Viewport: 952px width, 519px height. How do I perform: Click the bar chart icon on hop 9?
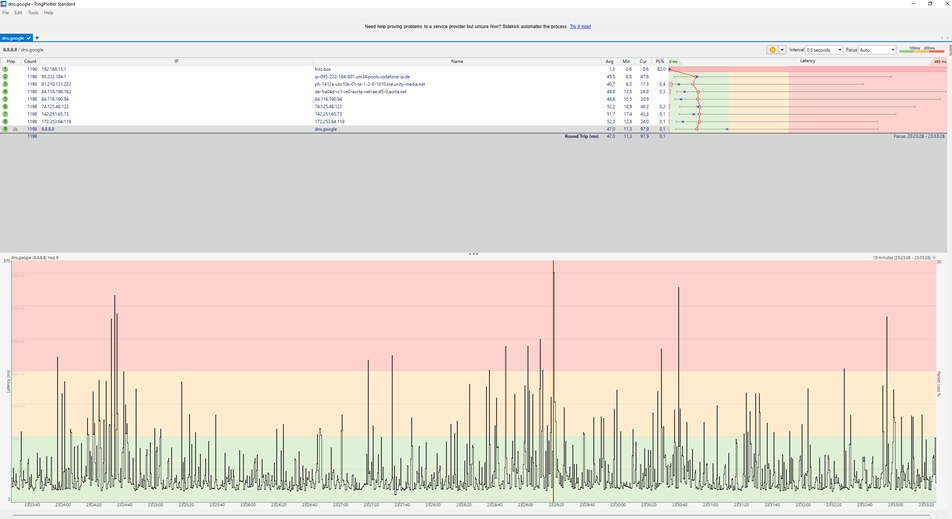15,129
